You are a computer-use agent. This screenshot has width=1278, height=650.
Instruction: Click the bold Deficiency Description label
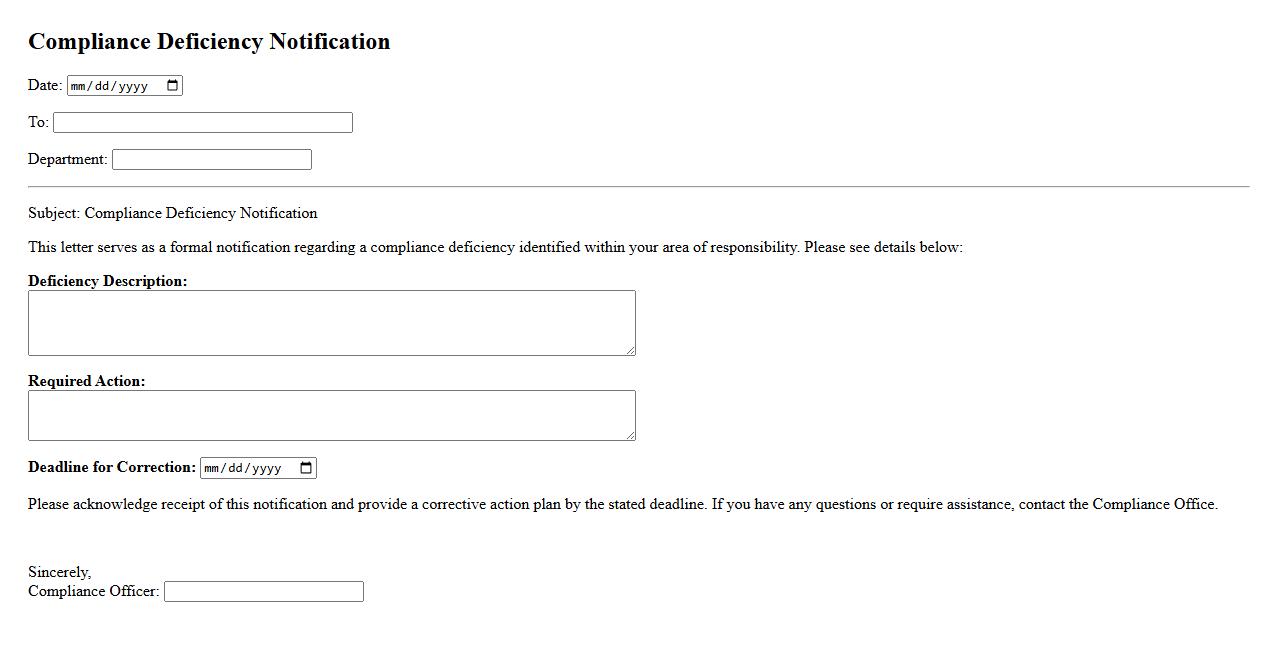[x=107, y=281]
